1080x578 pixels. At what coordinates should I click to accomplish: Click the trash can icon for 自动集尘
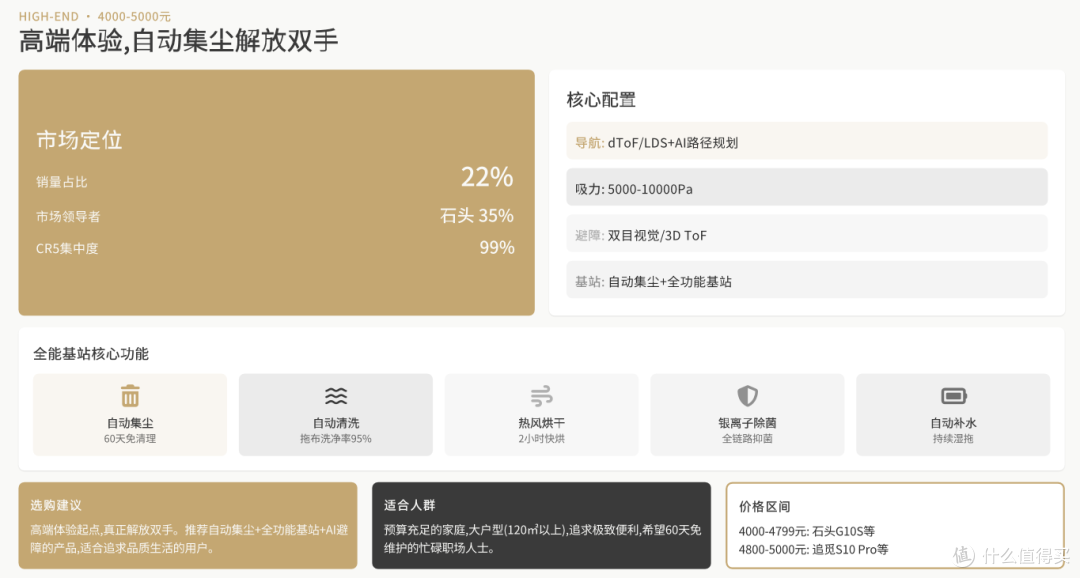[130, 396]
